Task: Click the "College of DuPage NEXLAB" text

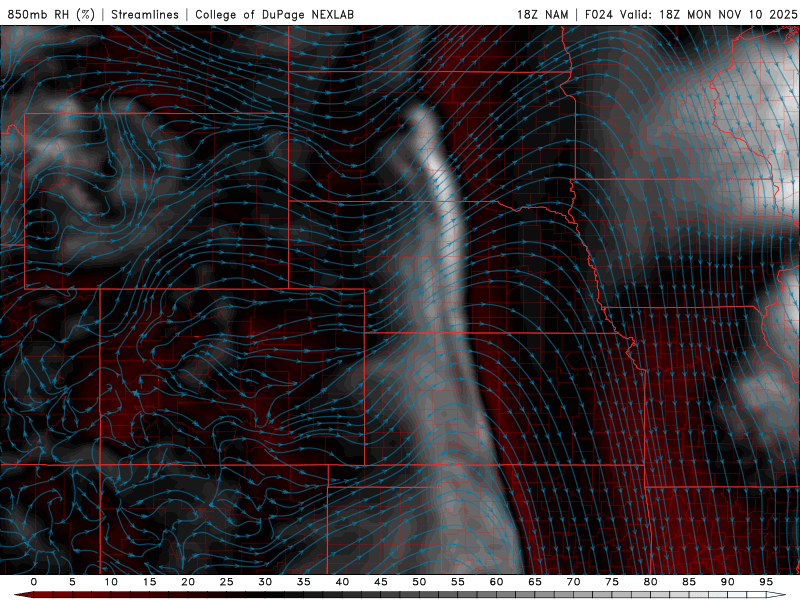Action: click(x=274, y=14)
